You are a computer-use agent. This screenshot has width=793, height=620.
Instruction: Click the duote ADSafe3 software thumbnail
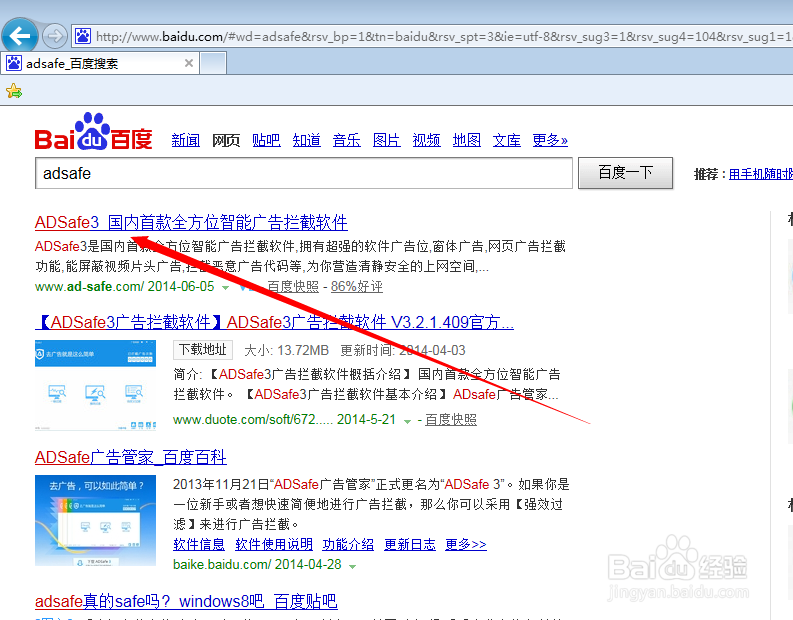click(x=95, y=385)
